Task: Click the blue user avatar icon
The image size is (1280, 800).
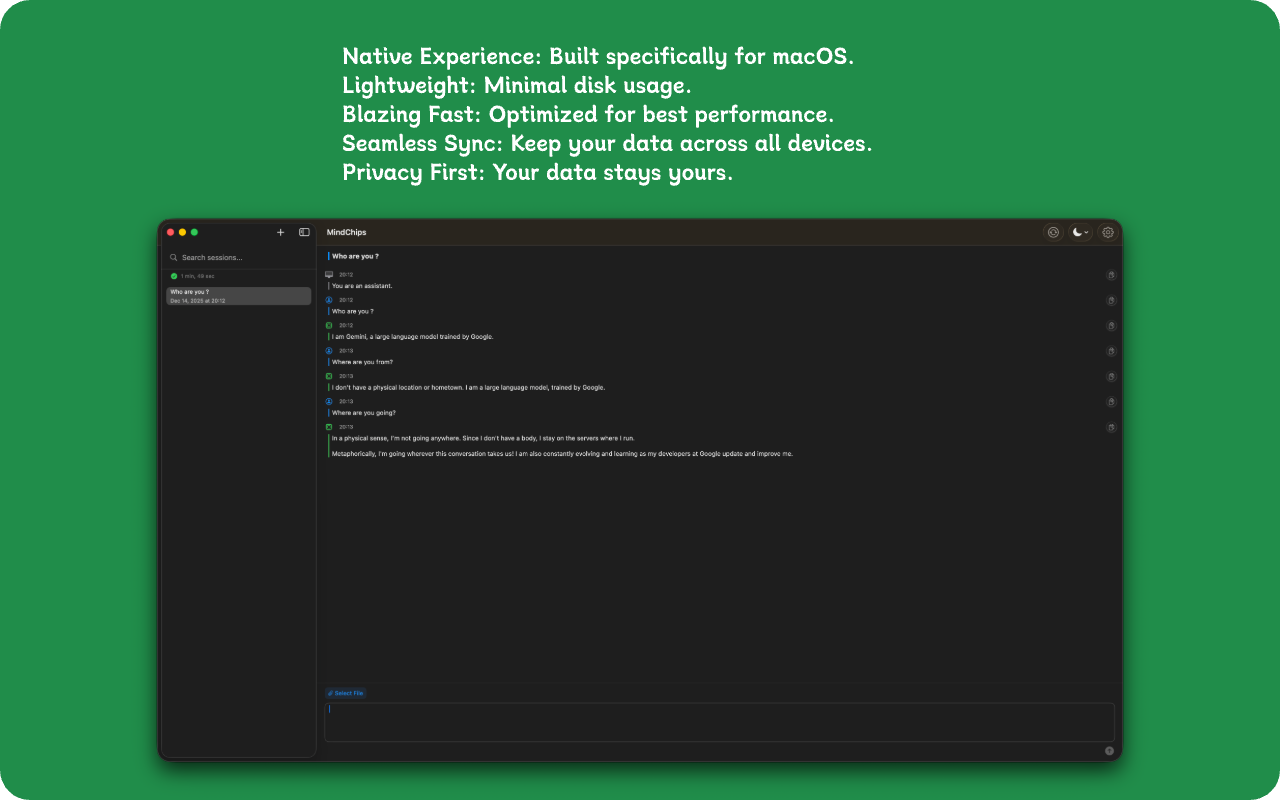Action: (x=329, y=300)
